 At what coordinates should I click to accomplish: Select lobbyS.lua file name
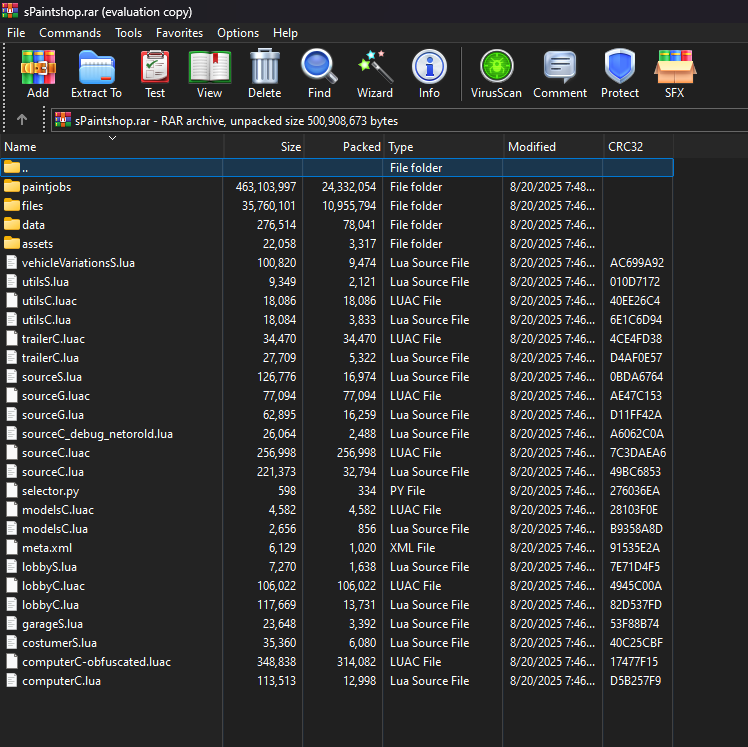(x=50, y=567)
